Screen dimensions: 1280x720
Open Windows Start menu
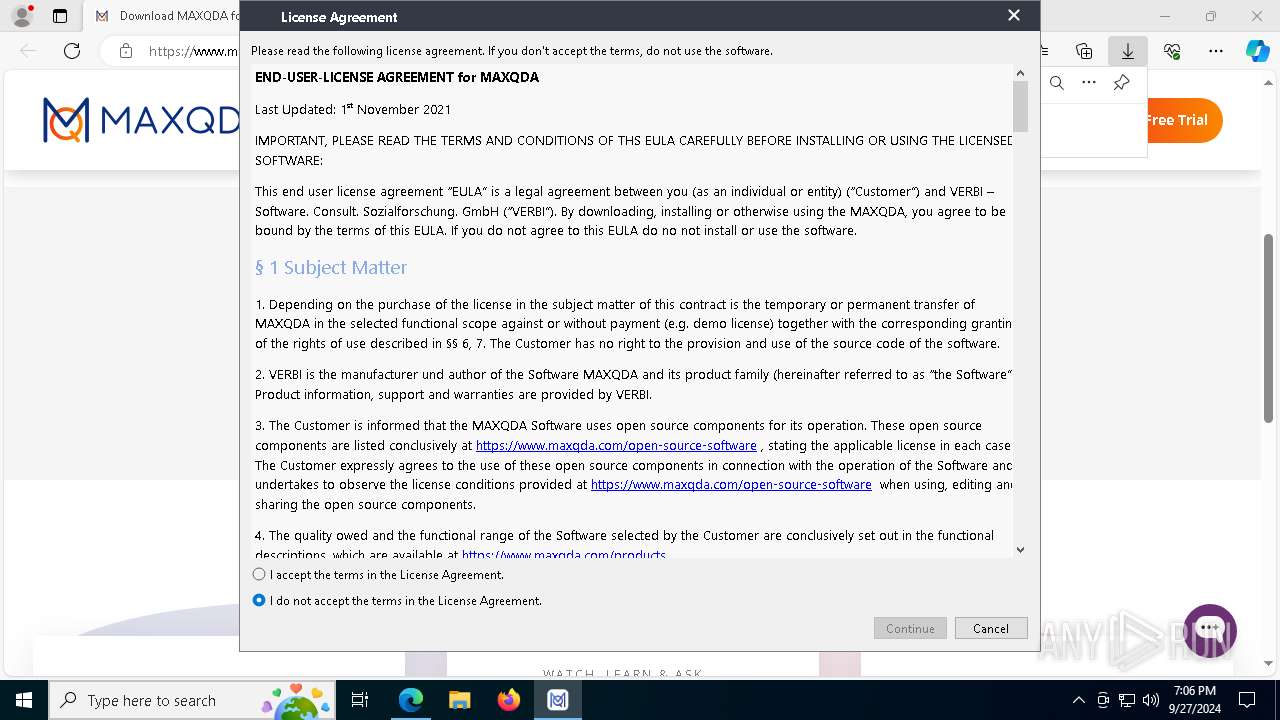(x=23, y=700)
